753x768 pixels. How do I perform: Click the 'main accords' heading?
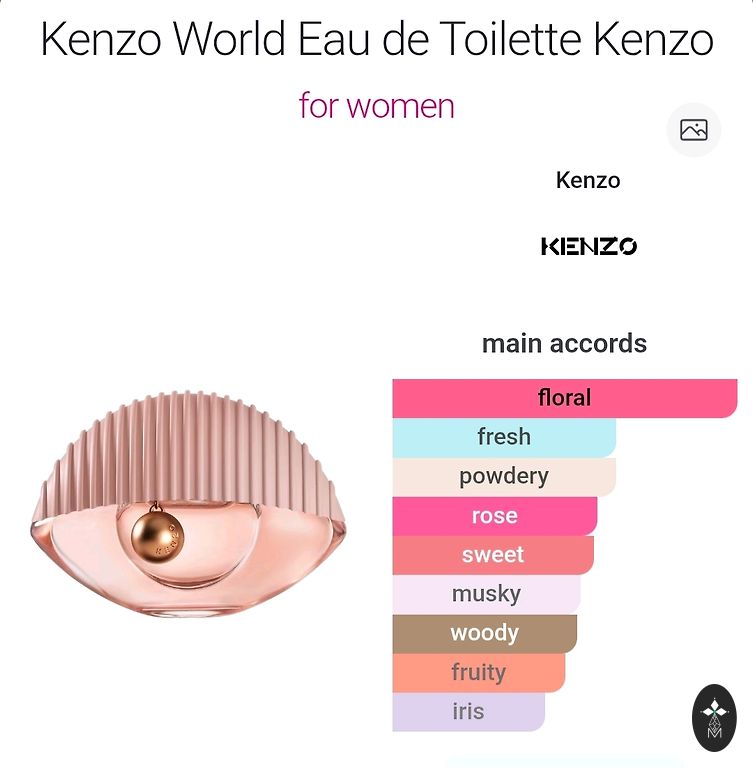tap(564, 343)
